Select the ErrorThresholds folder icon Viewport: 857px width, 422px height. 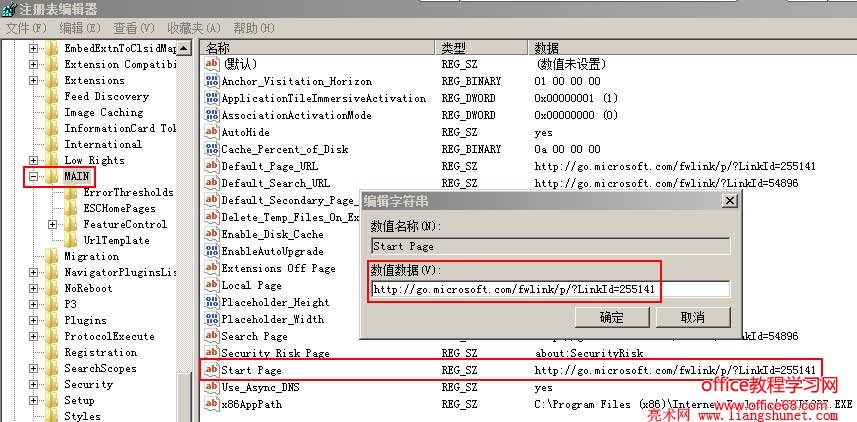point(71,192)
